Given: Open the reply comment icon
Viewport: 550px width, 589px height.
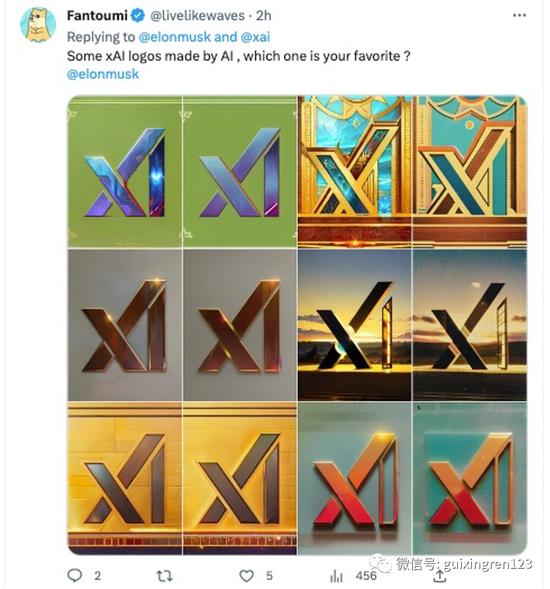Looking at the screenshot, I should pyautogui.click(x=74, y=575).
